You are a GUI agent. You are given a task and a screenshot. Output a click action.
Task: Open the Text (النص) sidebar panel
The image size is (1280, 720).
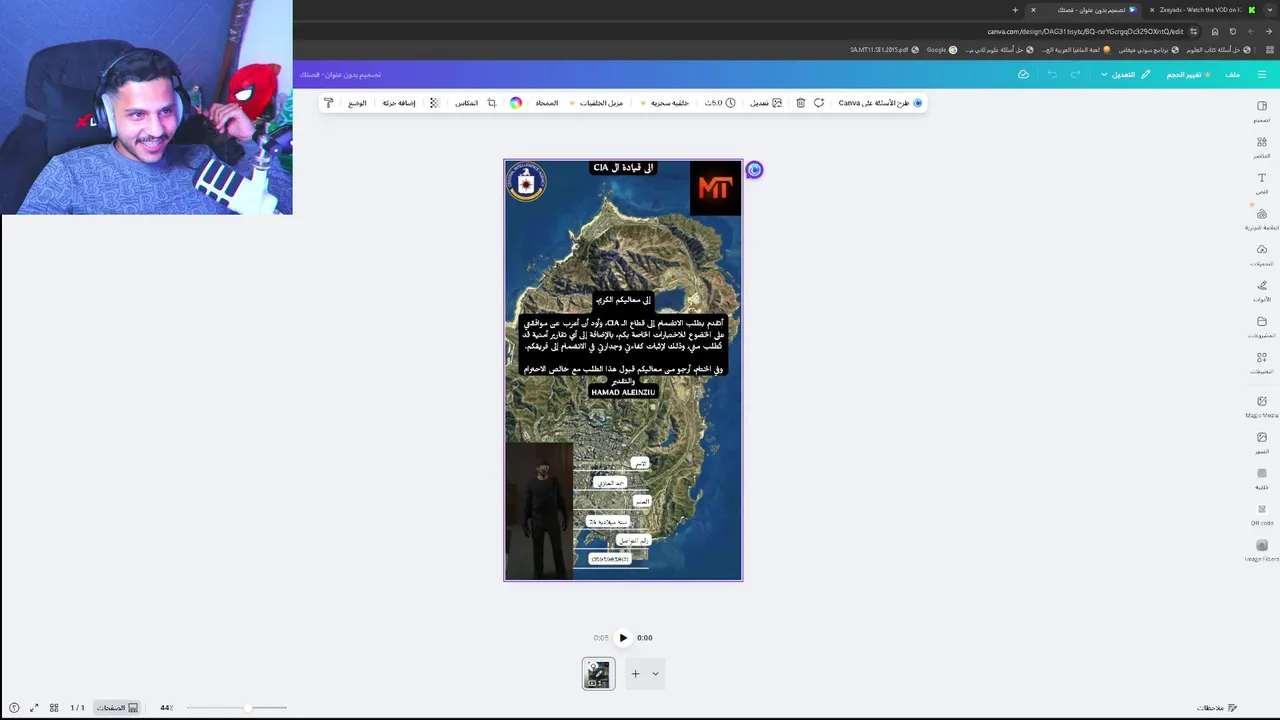pyautogui.click(x=1262, y=183)
